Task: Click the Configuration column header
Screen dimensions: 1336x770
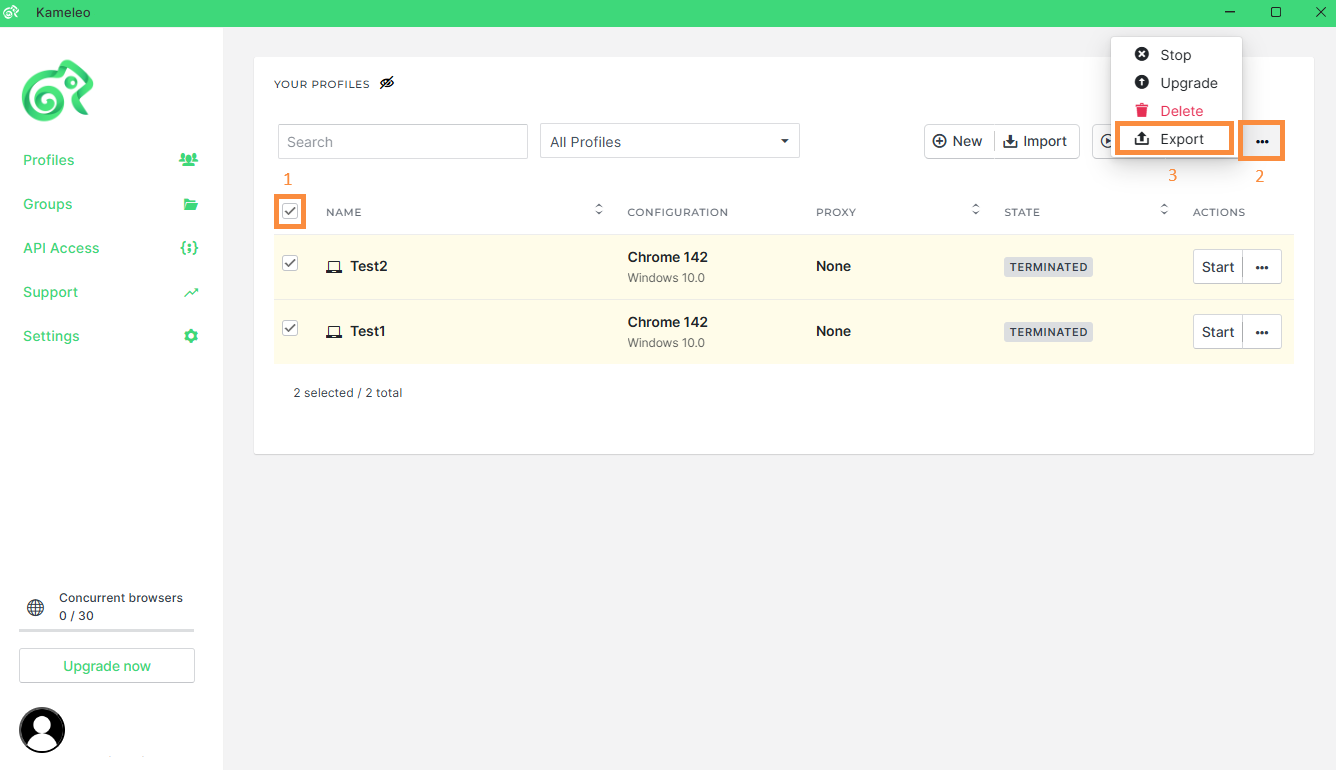Action: pos(677,212)
